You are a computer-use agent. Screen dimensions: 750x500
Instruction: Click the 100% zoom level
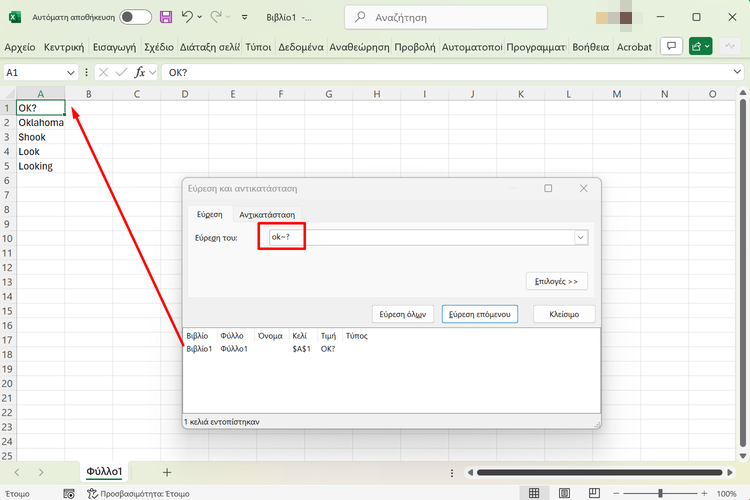[x=727, y=494]
